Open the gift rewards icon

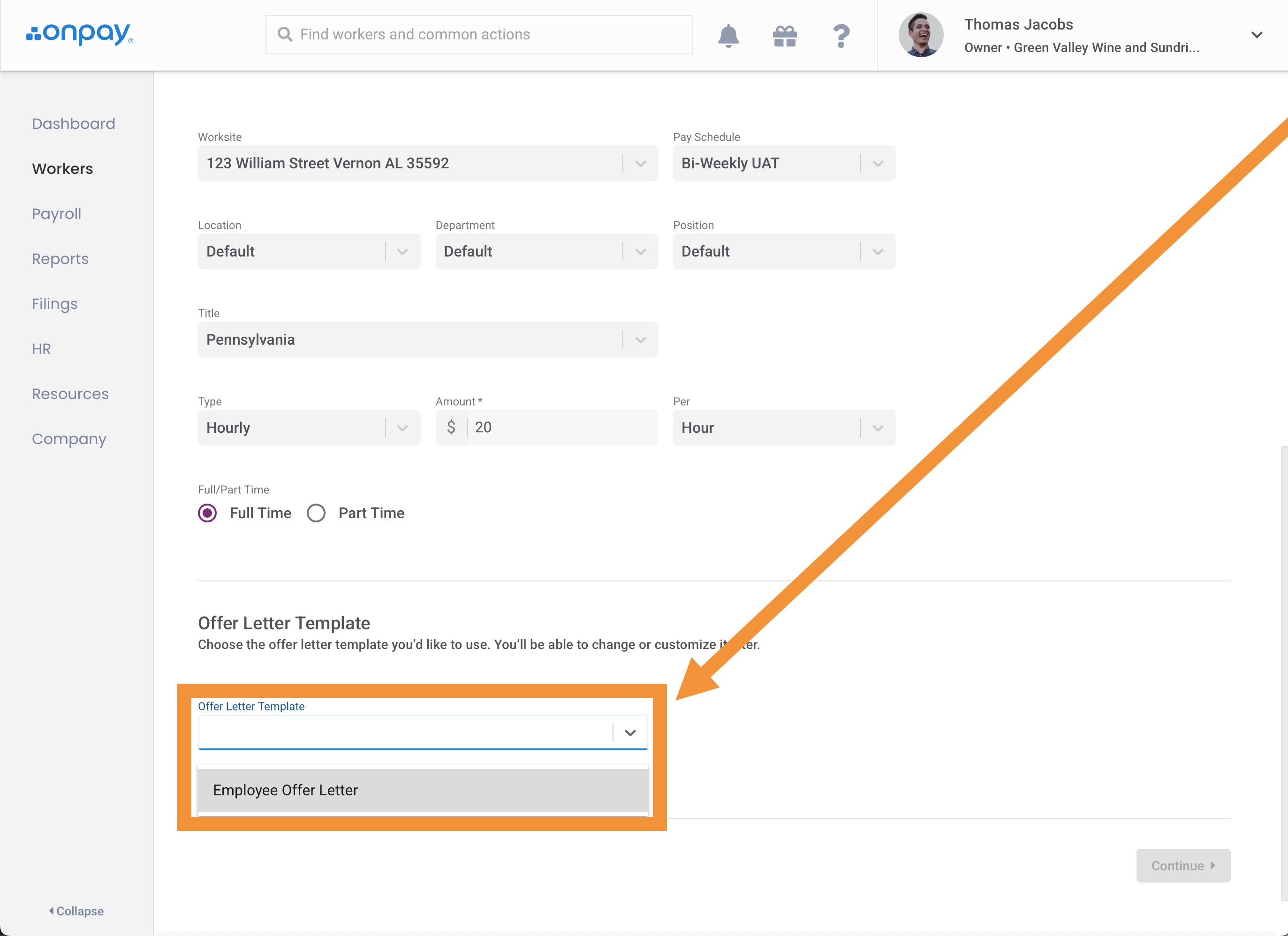click(x=785, y=36)
